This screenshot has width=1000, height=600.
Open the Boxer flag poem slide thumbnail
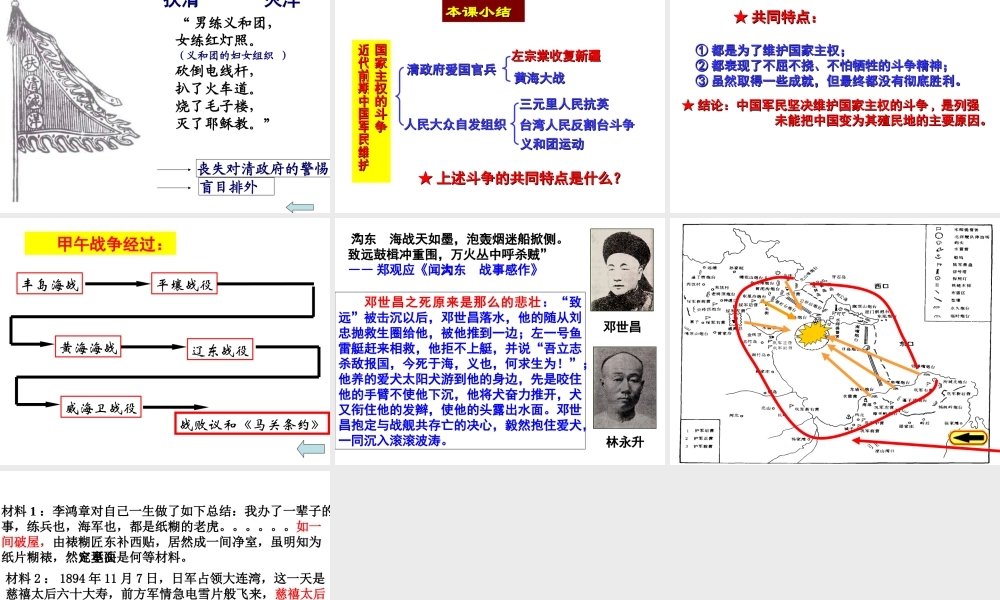(x=165, y=106)
